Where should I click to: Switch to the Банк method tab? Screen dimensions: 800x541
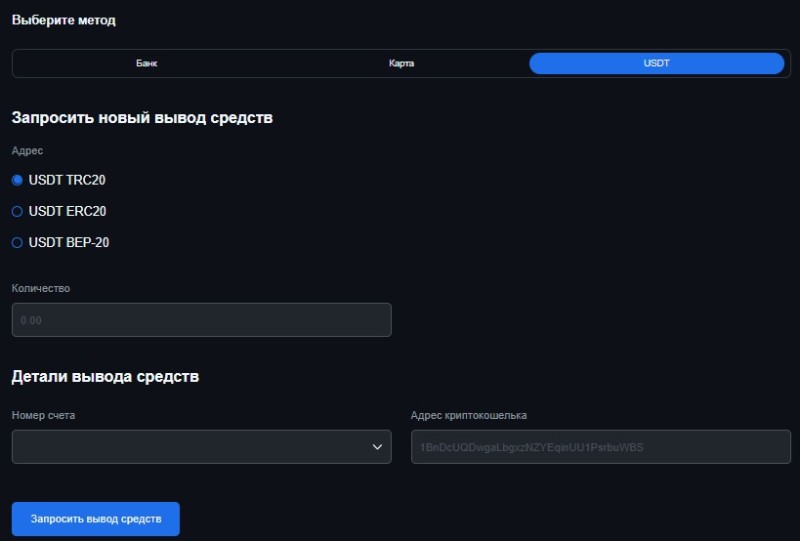coord(147,63)
